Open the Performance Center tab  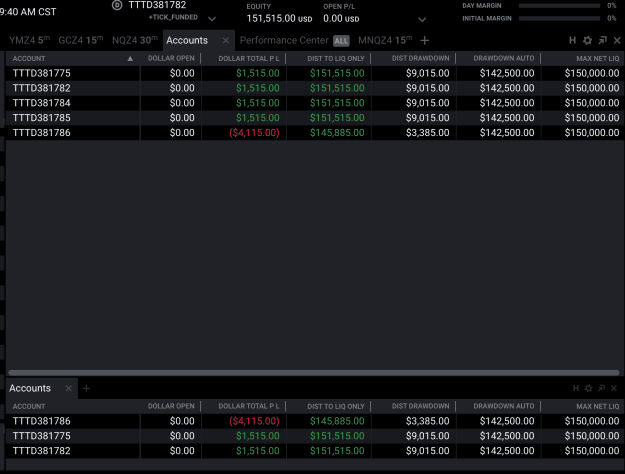point(284,40)
